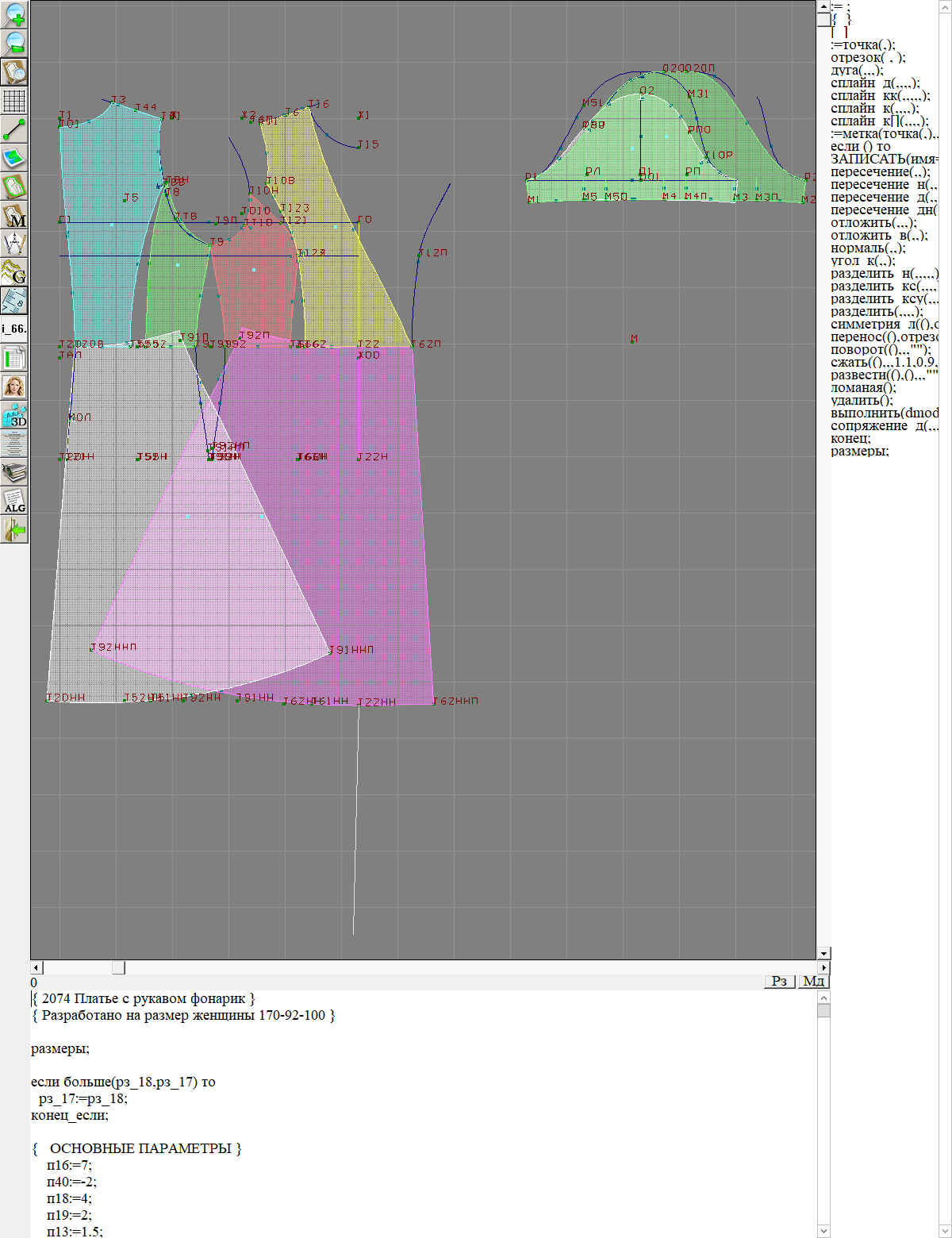This screenshot has width=952, height=1238.
Task: Open the mannequin face photo icon
Action: [14, 386]
